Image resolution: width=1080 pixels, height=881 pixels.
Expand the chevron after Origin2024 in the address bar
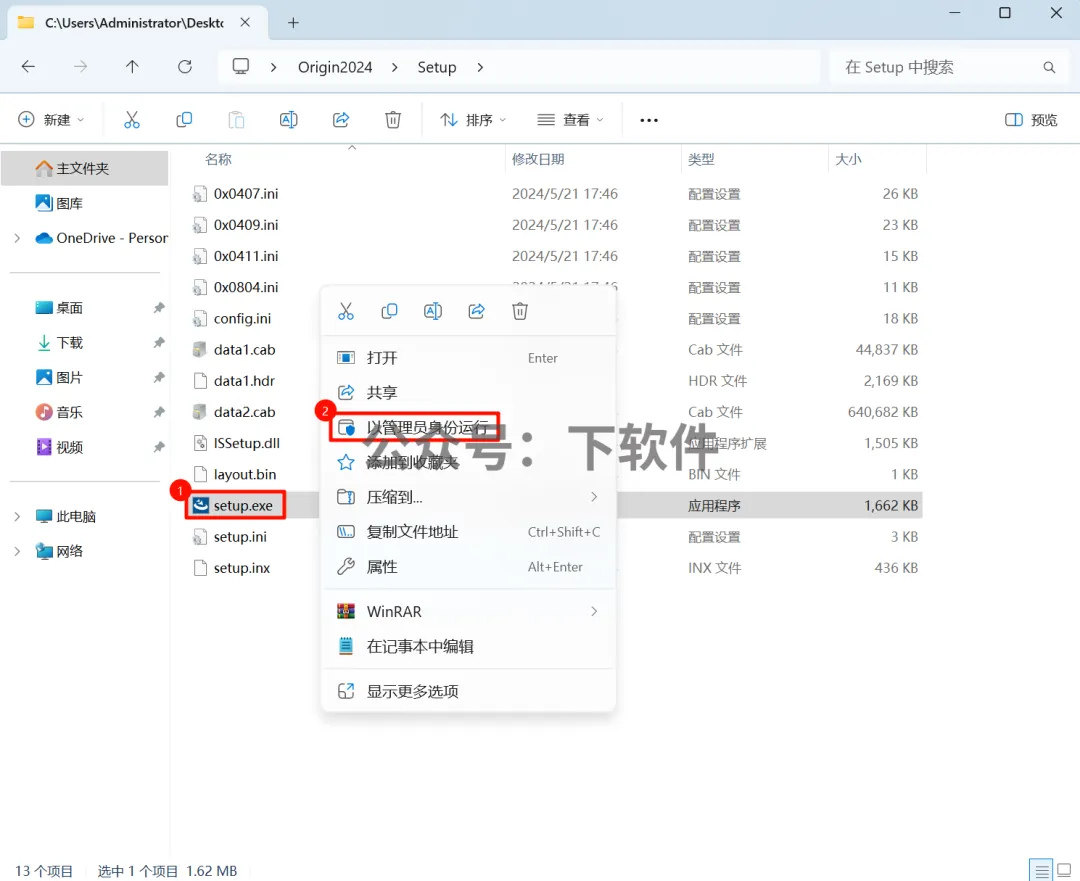coord(395,68)
